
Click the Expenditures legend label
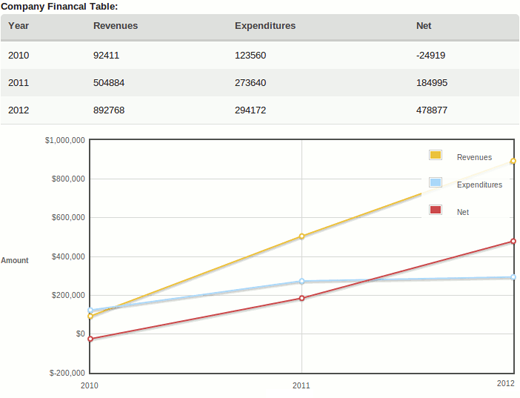(479, 185)
